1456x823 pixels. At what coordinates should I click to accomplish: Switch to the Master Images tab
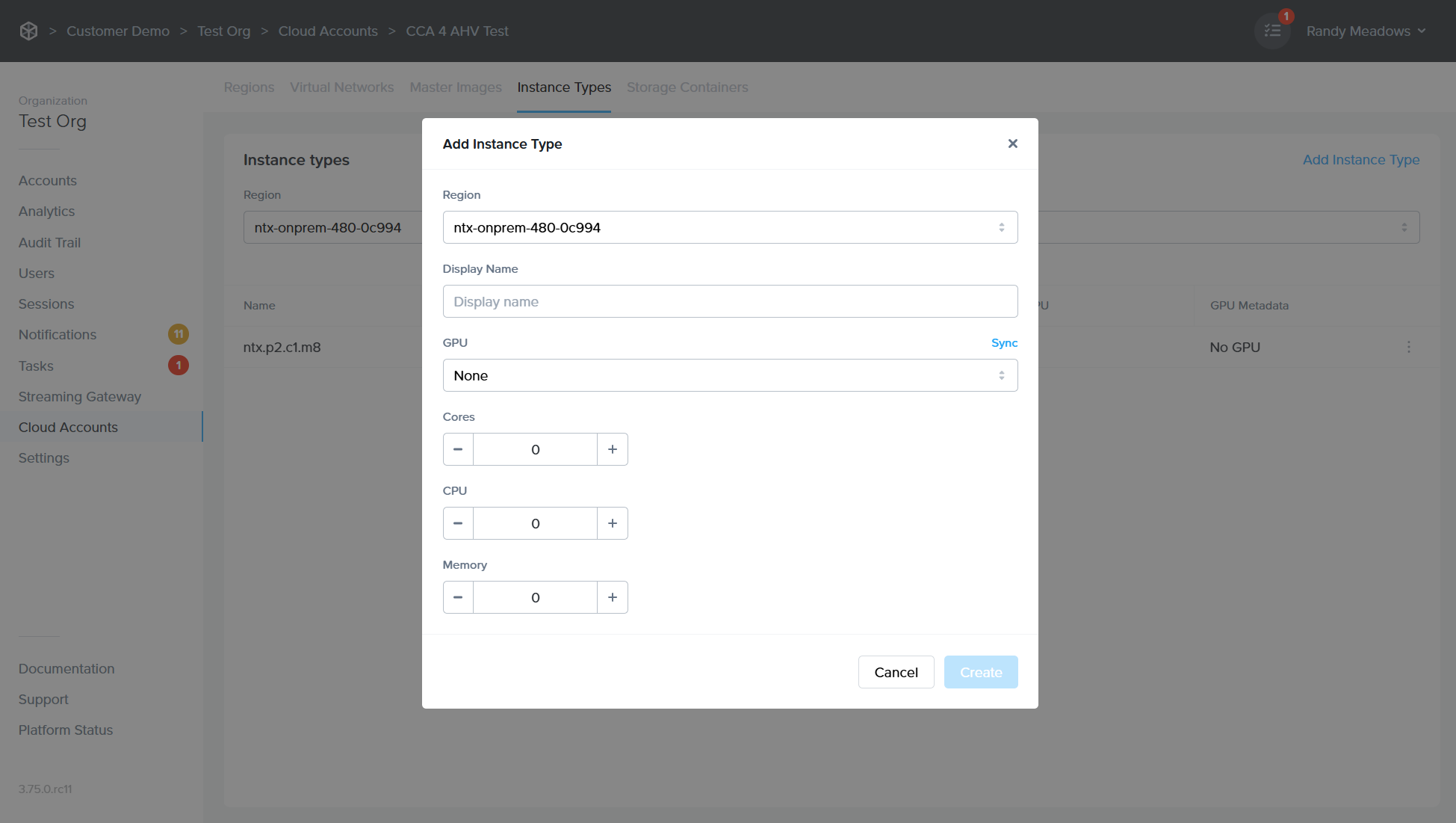(x=456, y=87)
